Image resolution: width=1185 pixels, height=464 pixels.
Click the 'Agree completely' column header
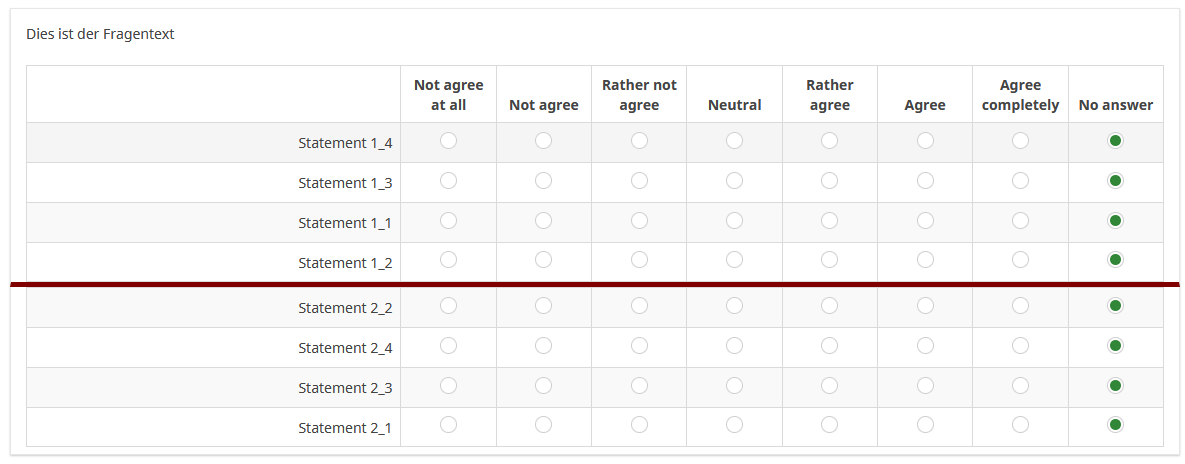pos(1020,95)
